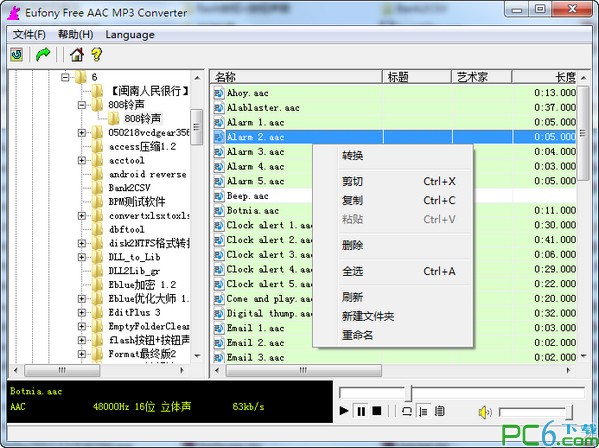Click the refresh spiral toolbar icon

[x=16, y=55]
